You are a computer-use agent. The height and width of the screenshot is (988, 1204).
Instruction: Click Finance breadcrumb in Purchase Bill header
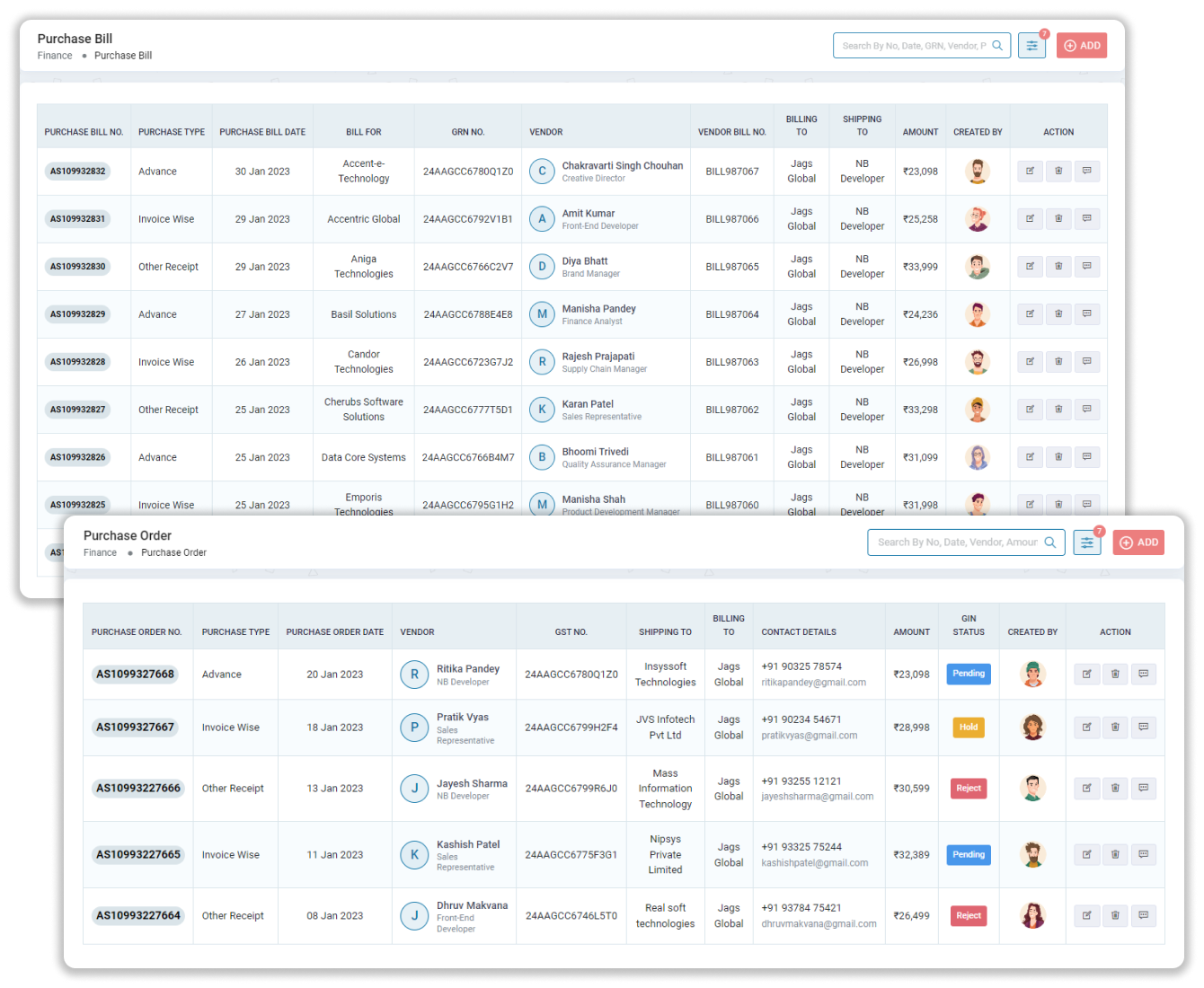pos(55,56)
